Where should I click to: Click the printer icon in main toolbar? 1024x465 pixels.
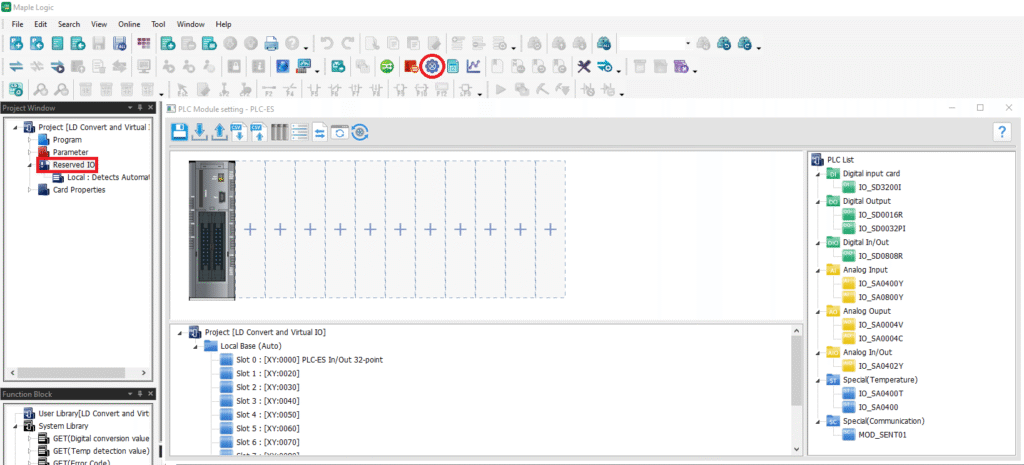coord(271,44)
